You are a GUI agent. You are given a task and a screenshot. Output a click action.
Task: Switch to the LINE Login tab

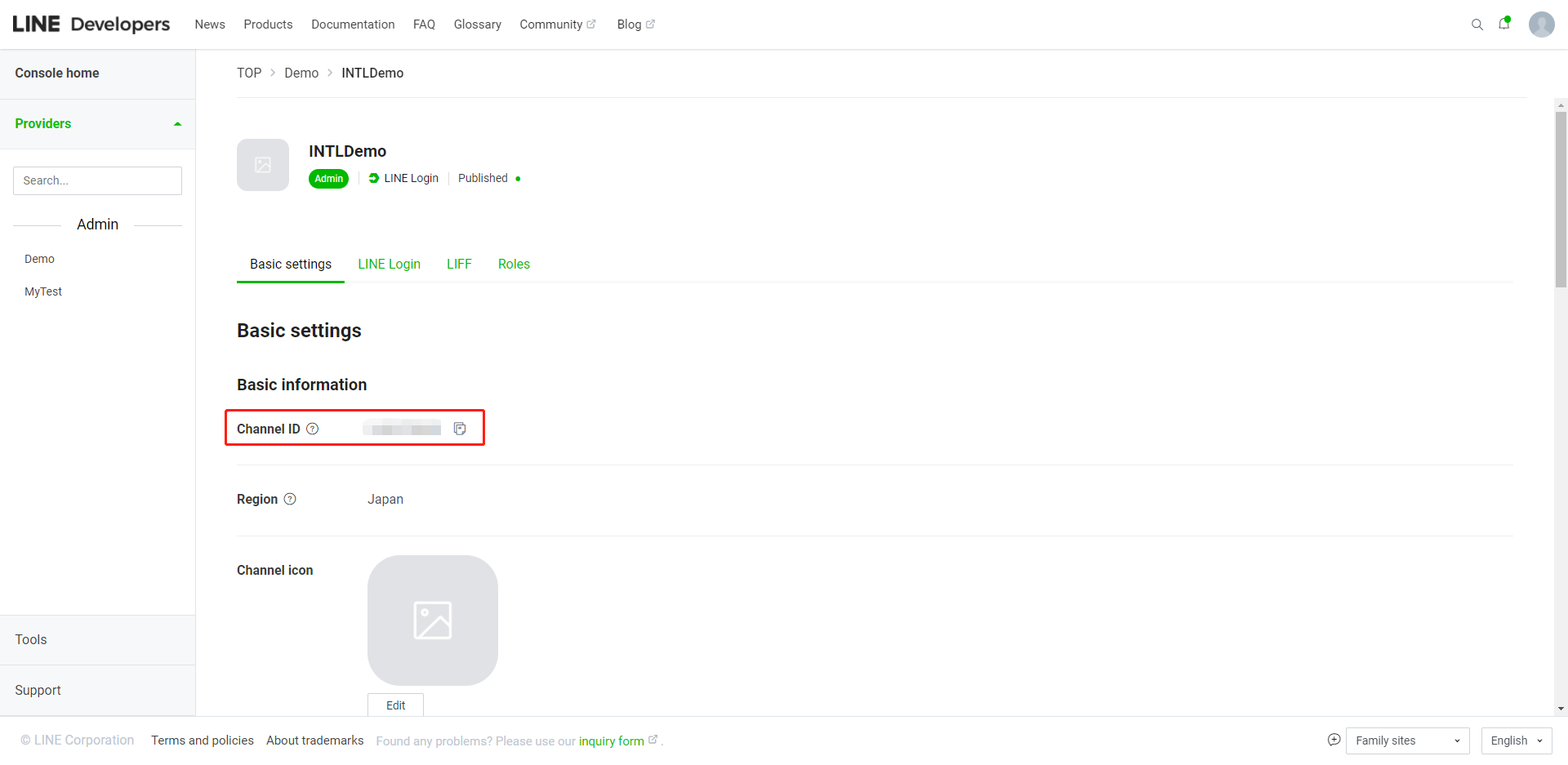point(389,265)
